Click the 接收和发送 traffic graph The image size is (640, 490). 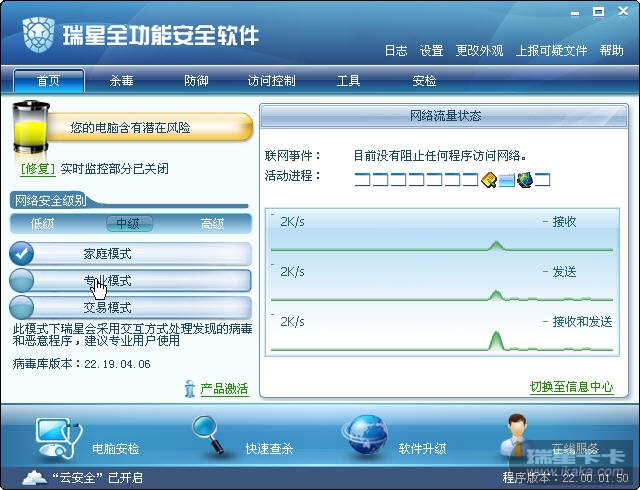pyautogui.click(x=442, y=333)
